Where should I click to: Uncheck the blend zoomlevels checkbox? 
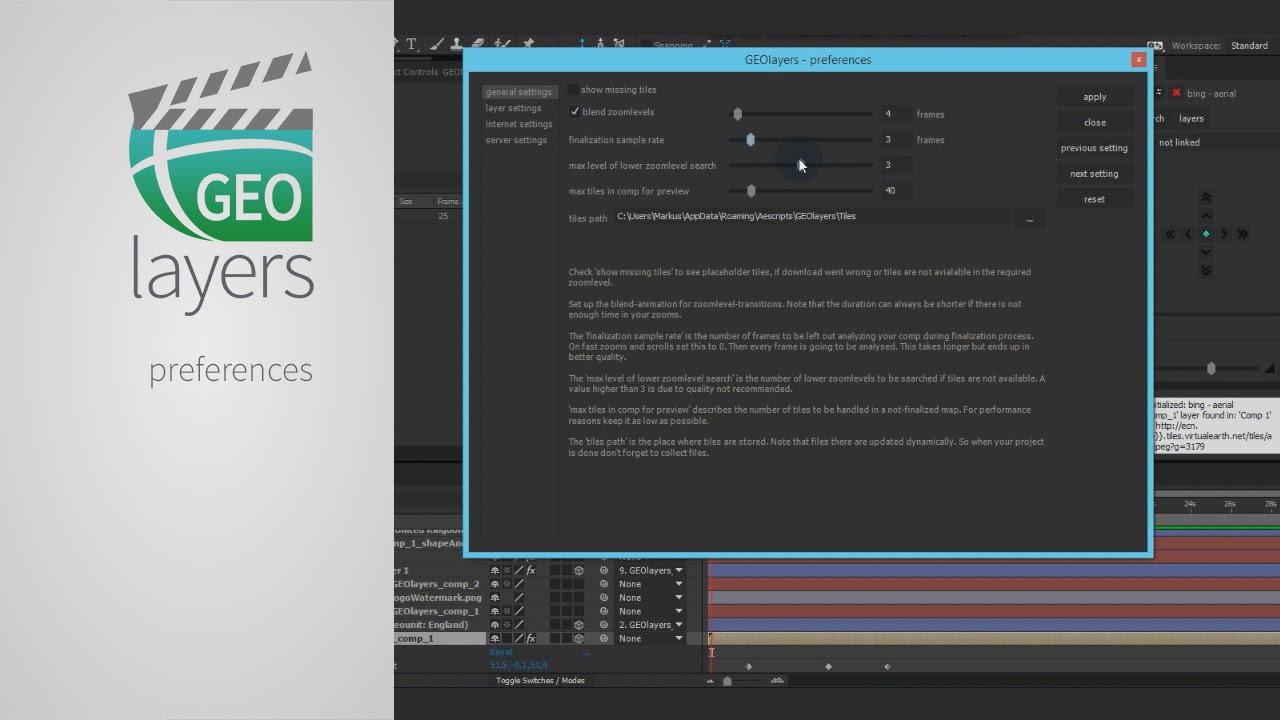pyautogui.click(x=574, y=112)
